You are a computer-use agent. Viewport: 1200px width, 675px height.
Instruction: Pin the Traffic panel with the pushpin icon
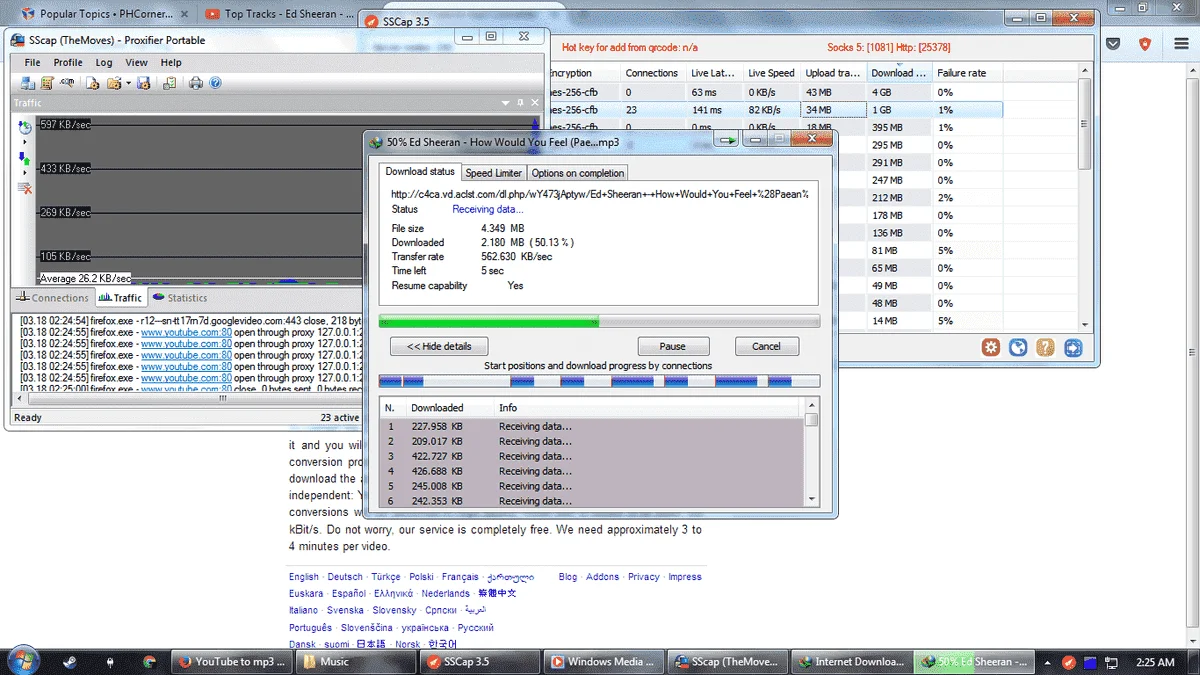520,103
